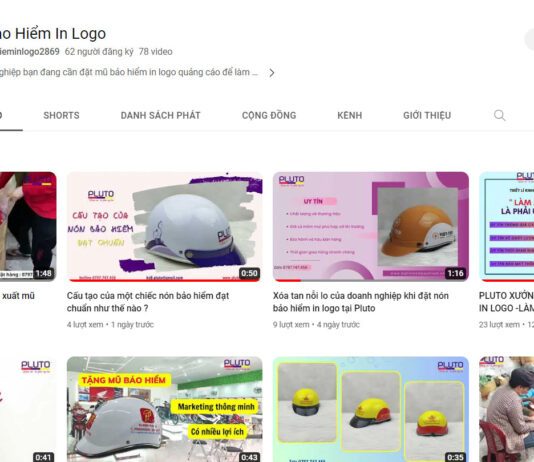Click '4 lượt xem • 1 ngày trước' text
The width and height of the screenshot is (534, 462).
pos(110,324)
